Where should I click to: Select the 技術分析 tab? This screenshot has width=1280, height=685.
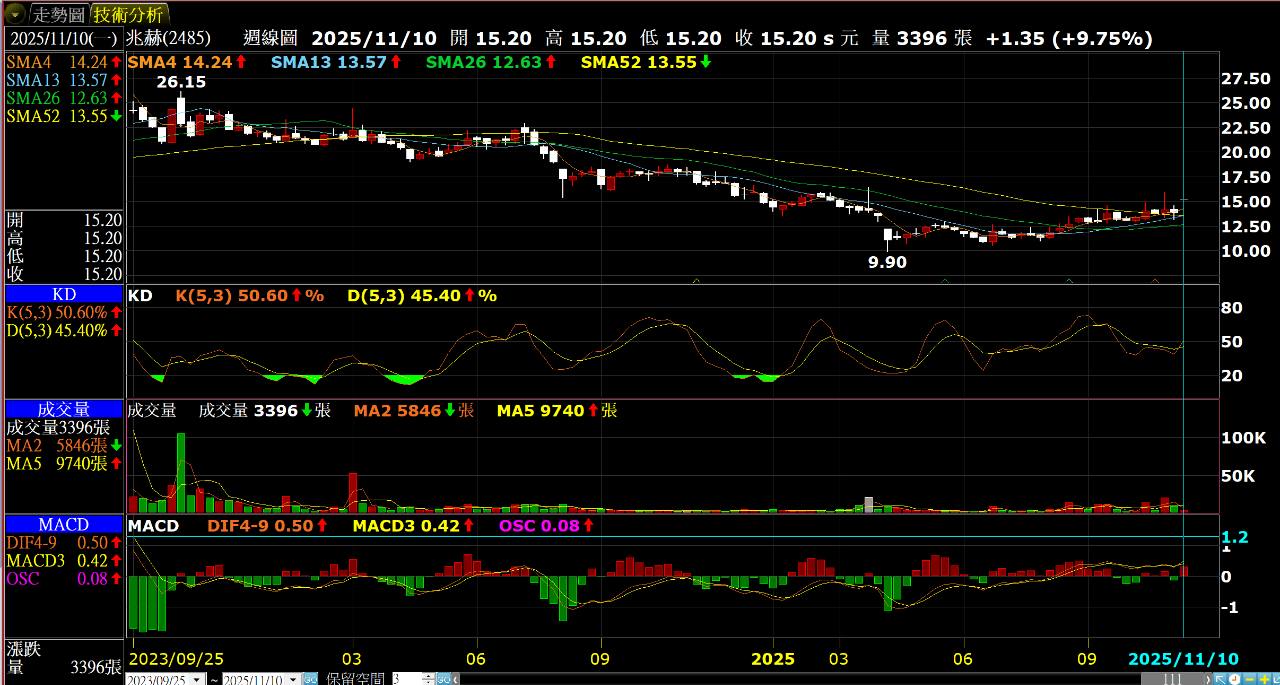tap(129, 14)
